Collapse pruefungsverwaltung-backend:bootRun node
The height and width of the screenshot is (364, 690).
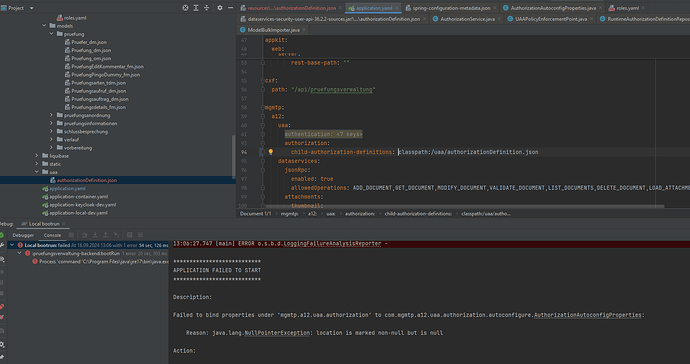pyautogui.click(x=19, y=254)
